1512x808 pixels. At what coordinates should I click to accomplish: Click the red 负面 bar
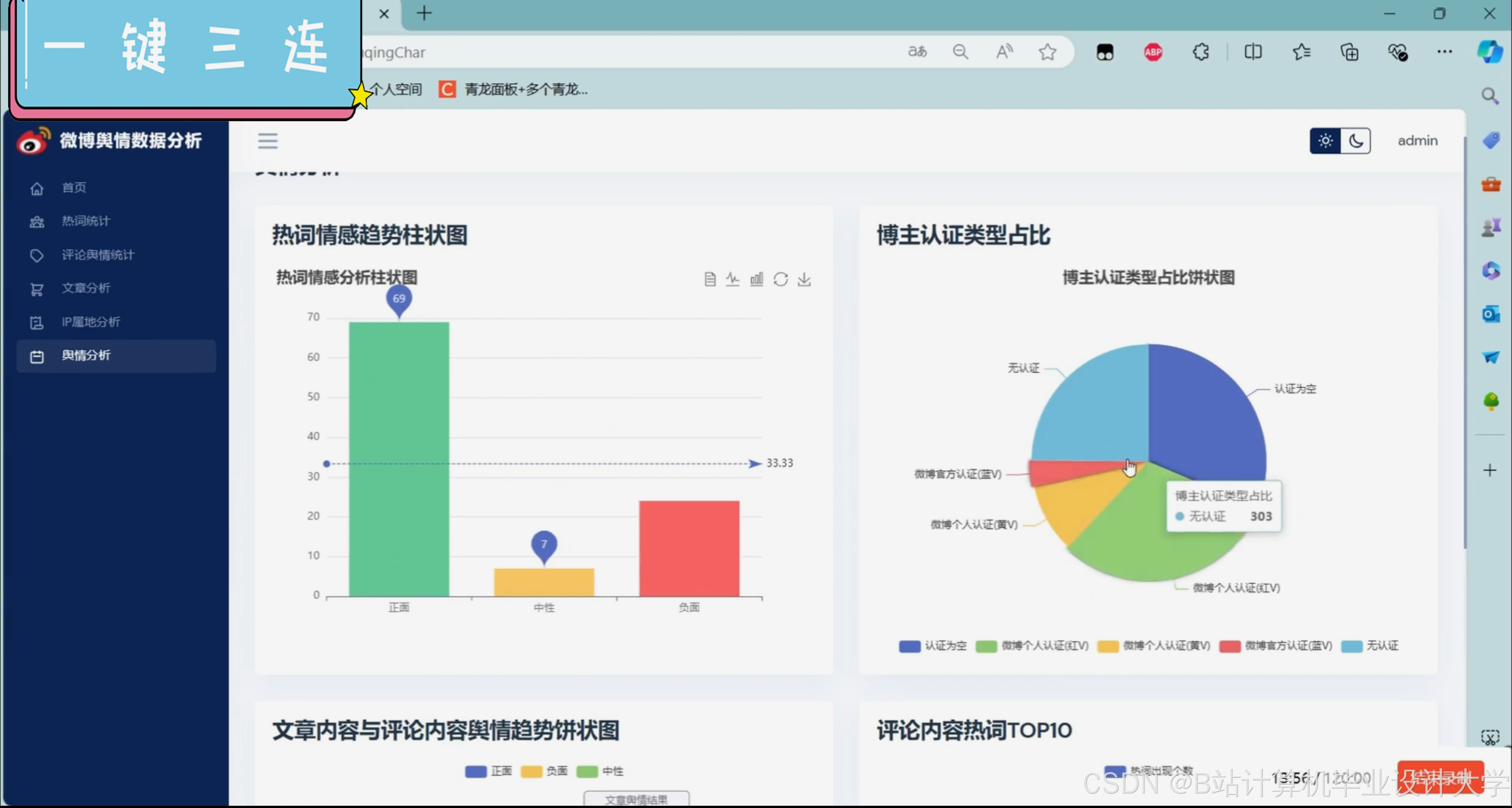pyautogui.click(x=689, y=549)
